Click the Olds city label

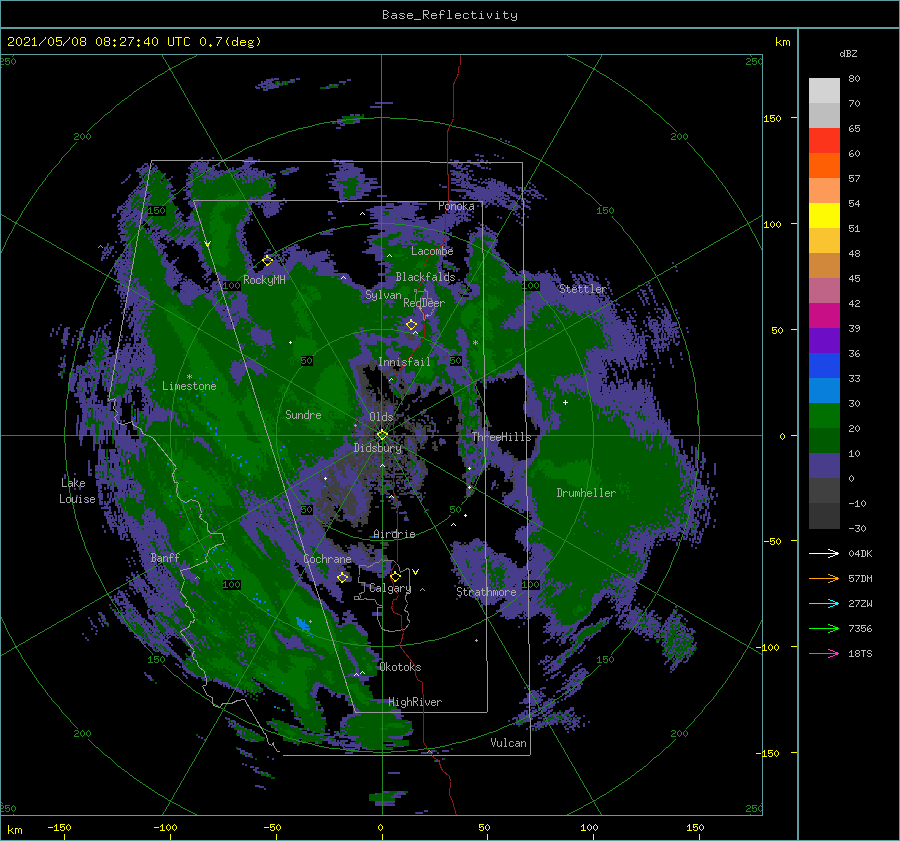tap(381, 417)
